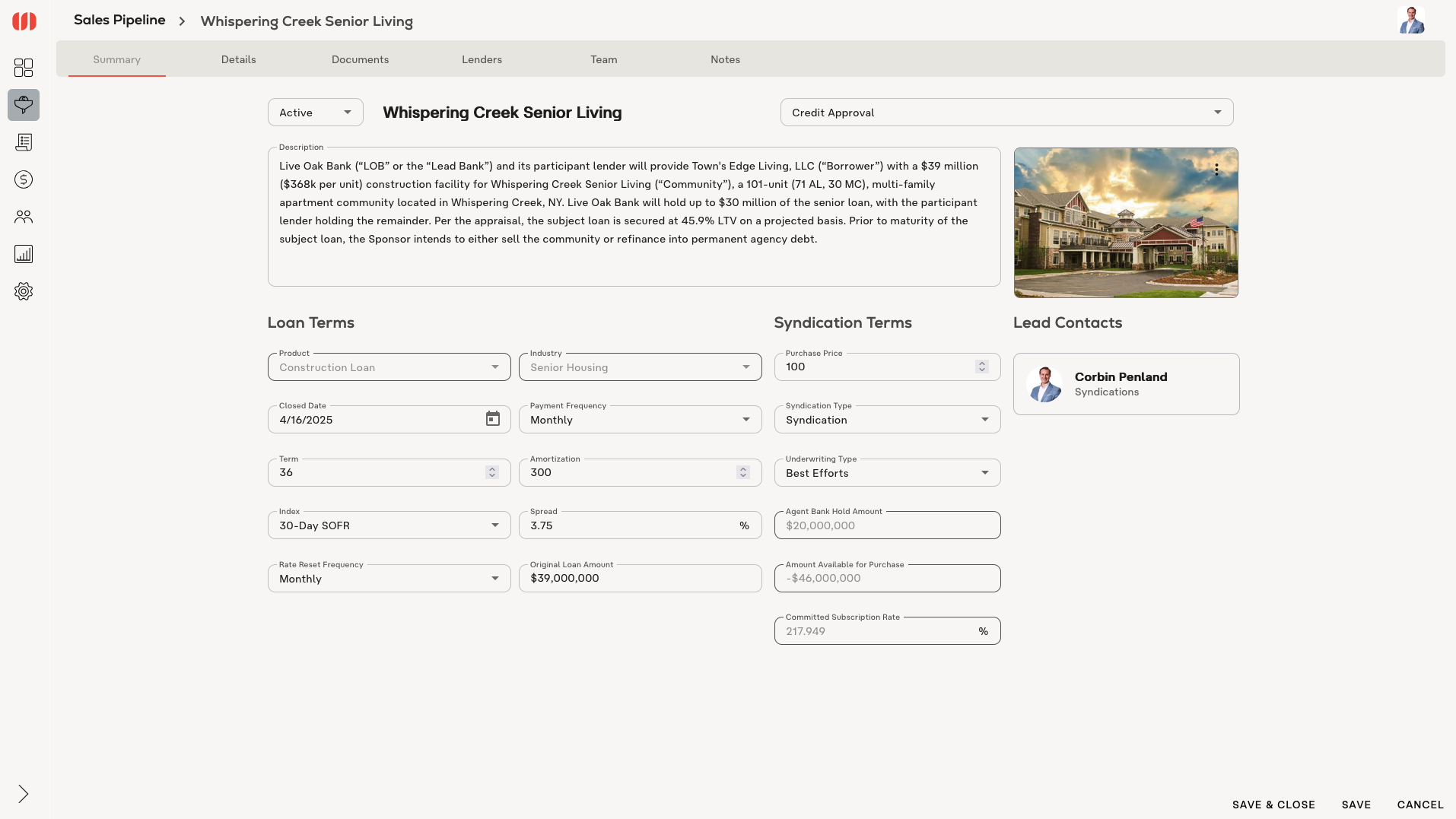Switch to the Notes tab
Viewport: 1456px width, 819px height.
coord(726,59)
